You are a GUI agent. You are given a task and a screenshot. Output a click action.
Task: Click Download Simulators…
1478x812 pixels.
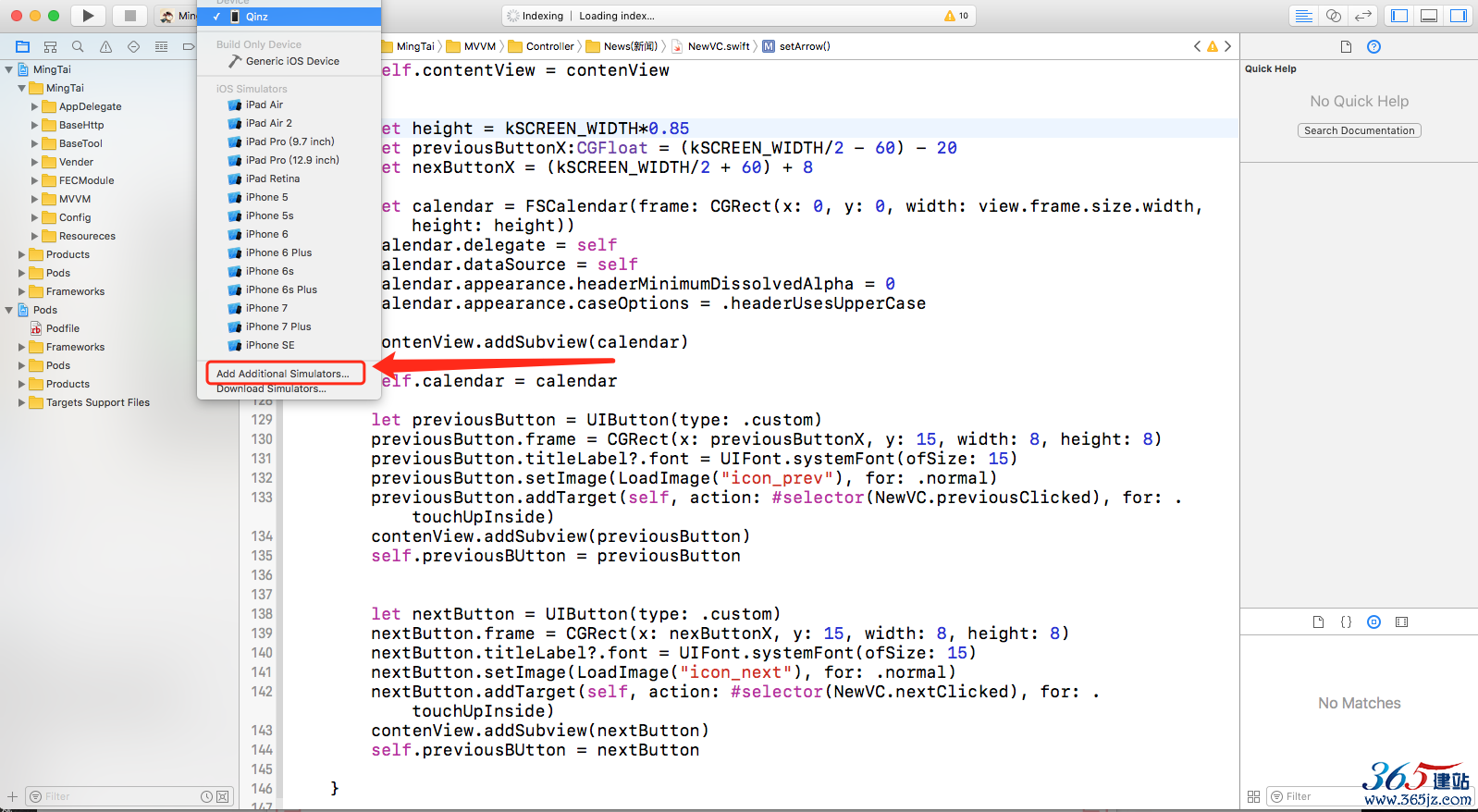click(x=271, y=389)
